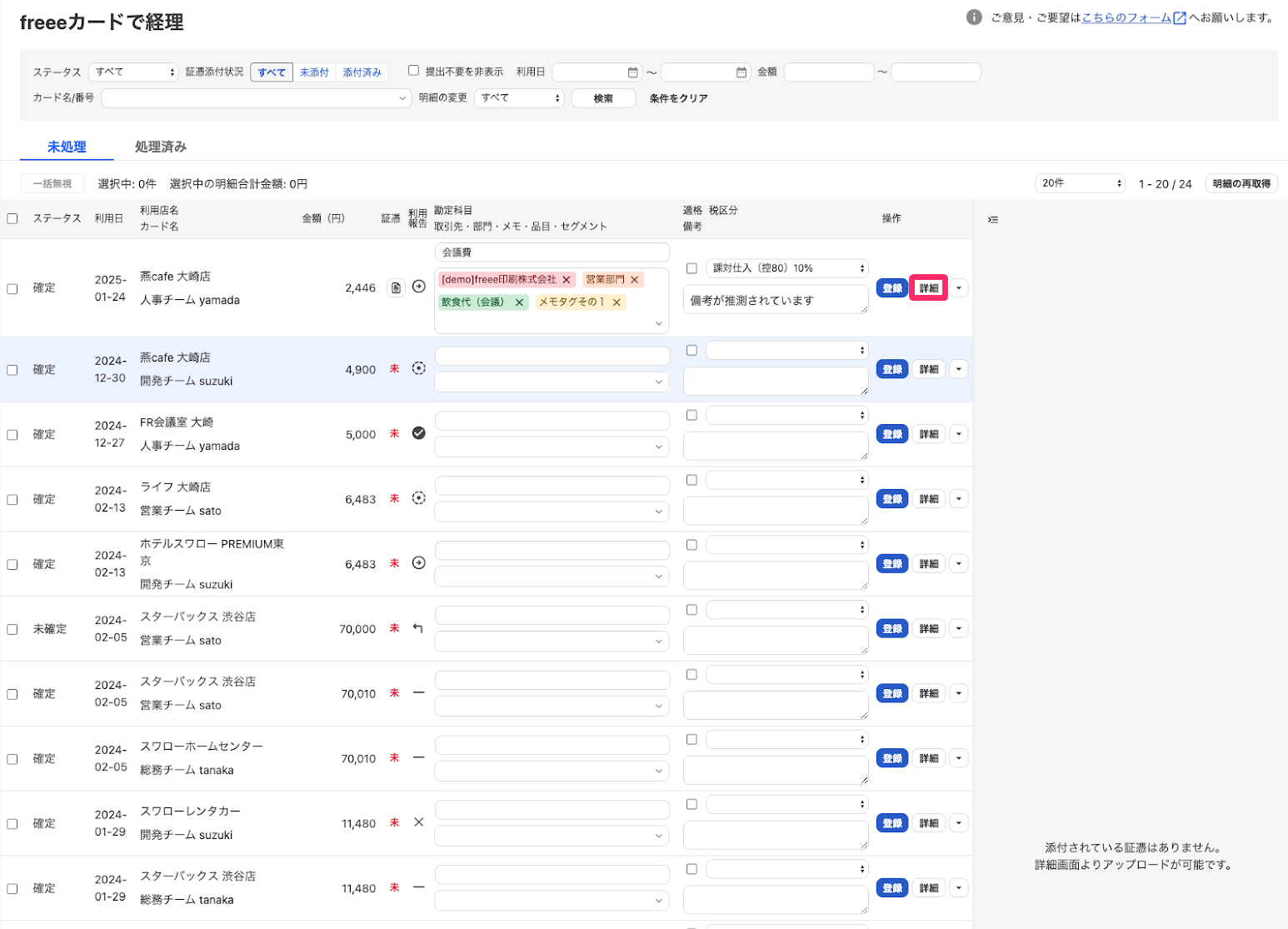
Task: Tick the 適格 checkbox in 2025-01-24 row
Action: [x=691, y=268]
